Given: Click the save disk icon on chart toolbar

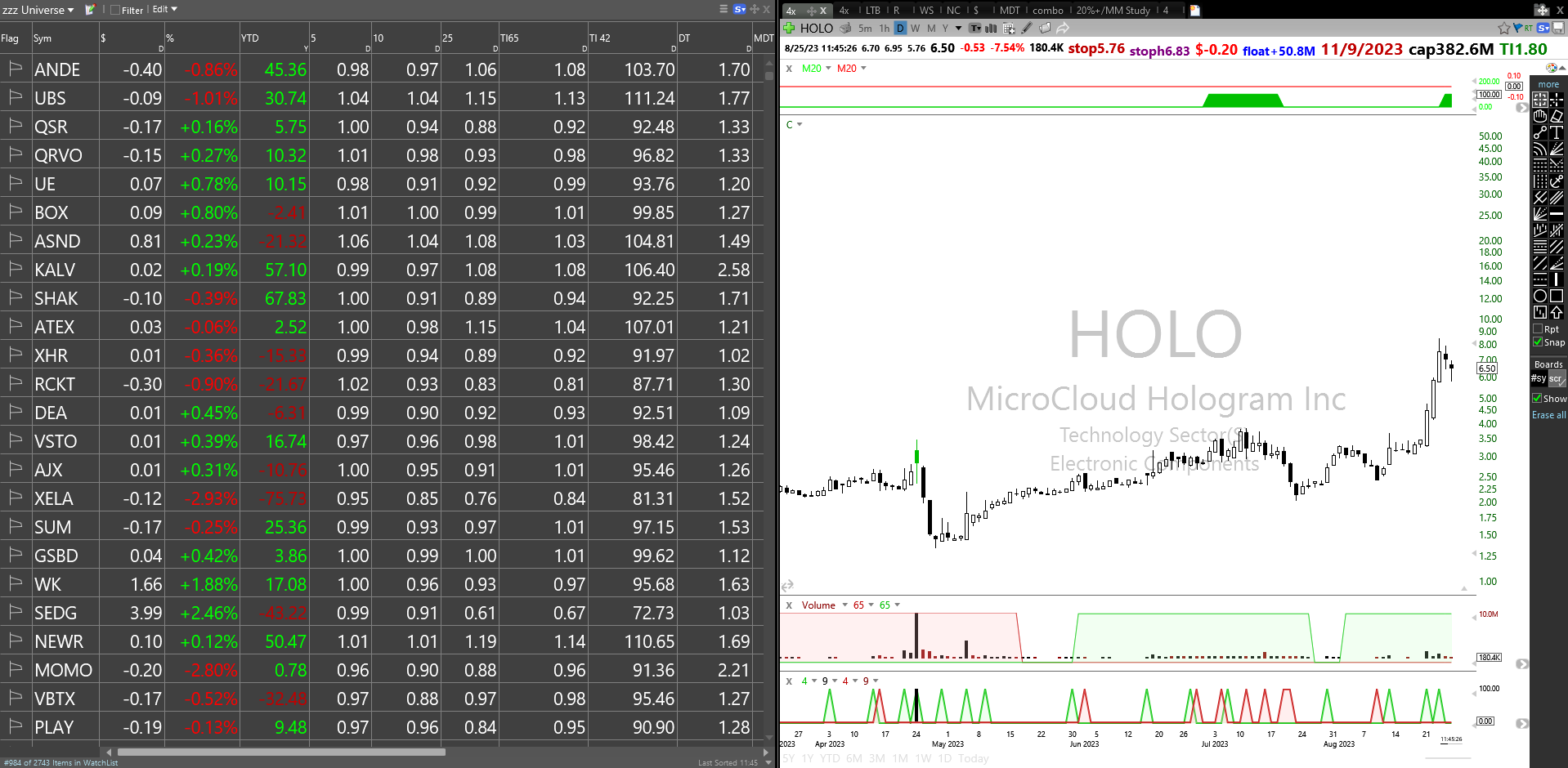Looking at the screenshot, I should tap(1558, 28).
